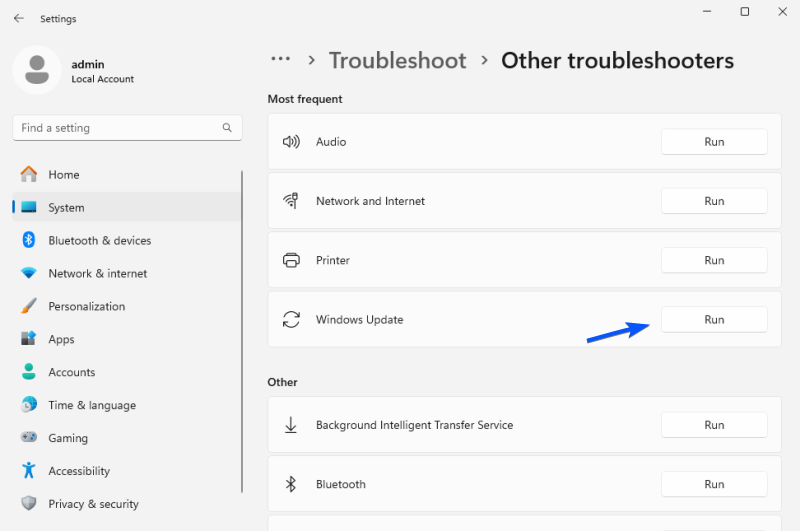Select Apps in the sidebar
The height and width of the screenshot is (531, 800).
(x=62, y=339)
